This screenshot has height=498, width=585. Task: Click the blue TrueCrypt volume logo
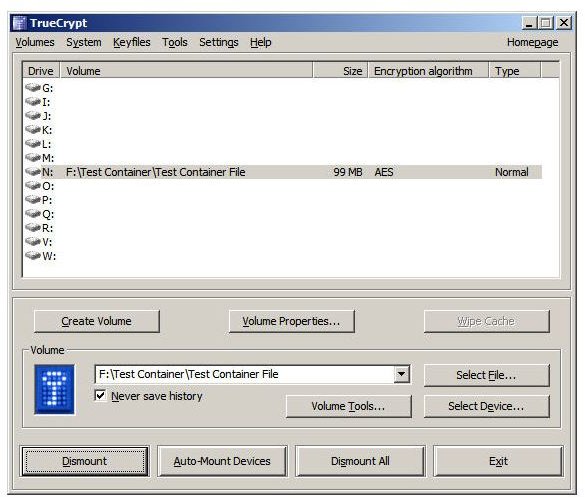click(x=54, y=389)
